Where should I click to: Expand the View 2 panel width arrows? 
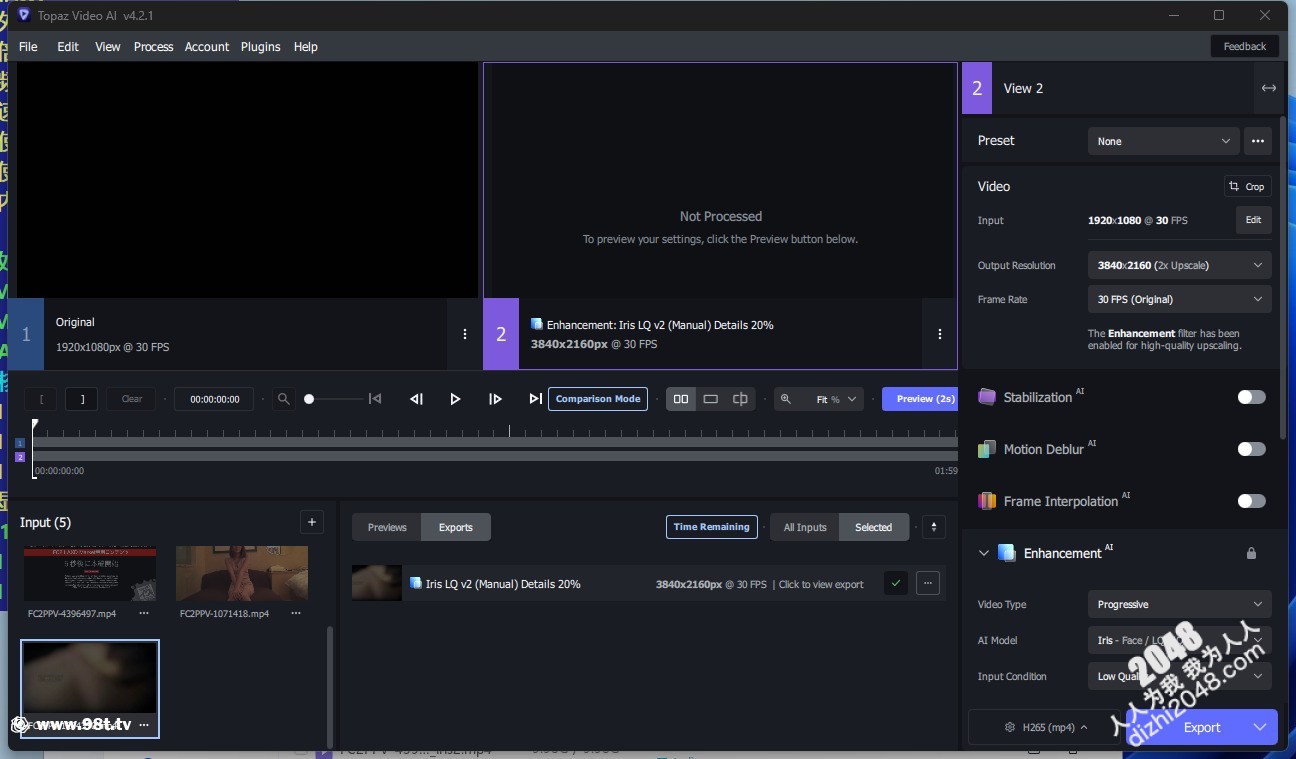coord(1269,88)
